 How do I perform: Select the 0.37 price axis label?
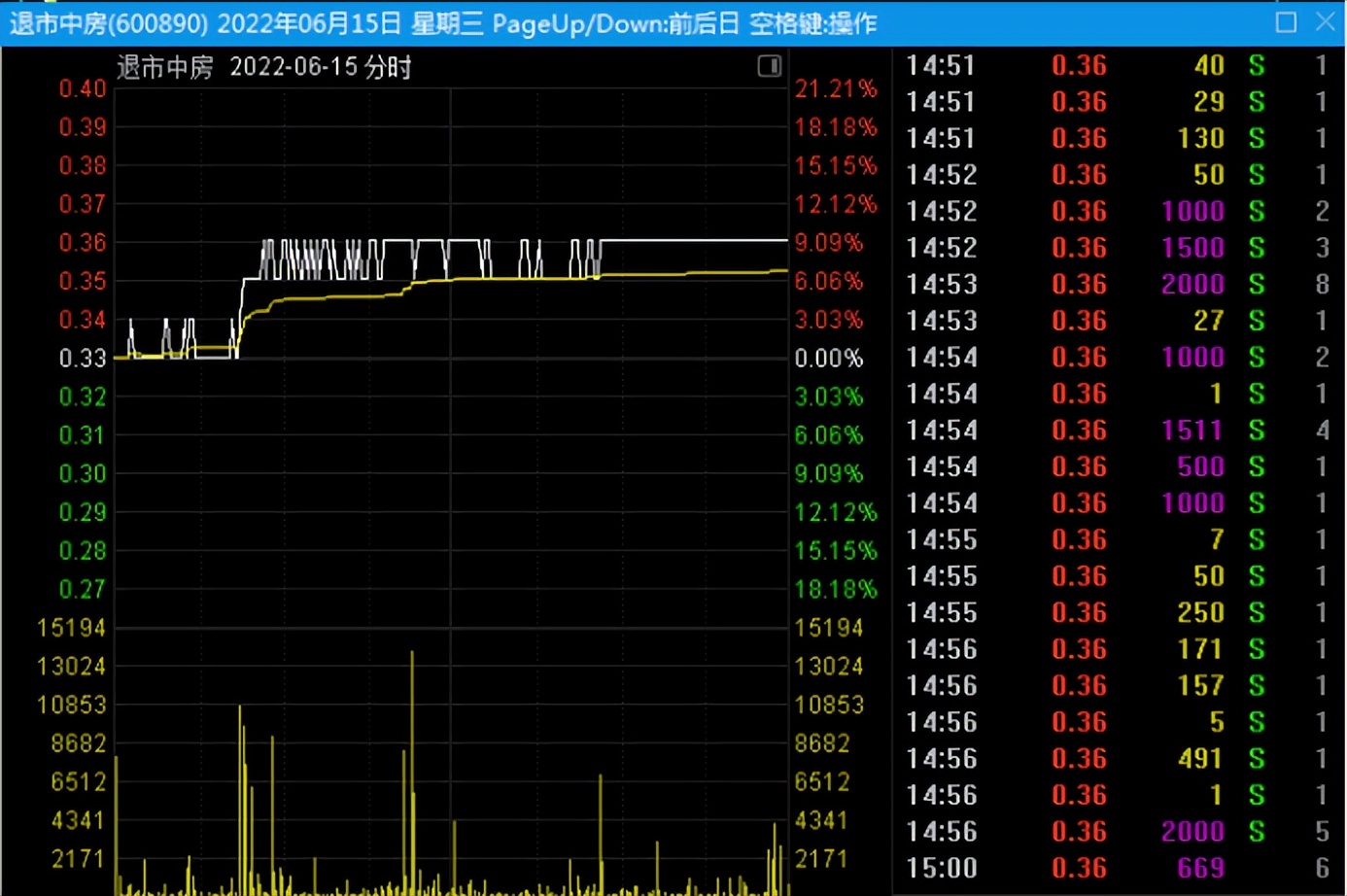tap(83, 204)
